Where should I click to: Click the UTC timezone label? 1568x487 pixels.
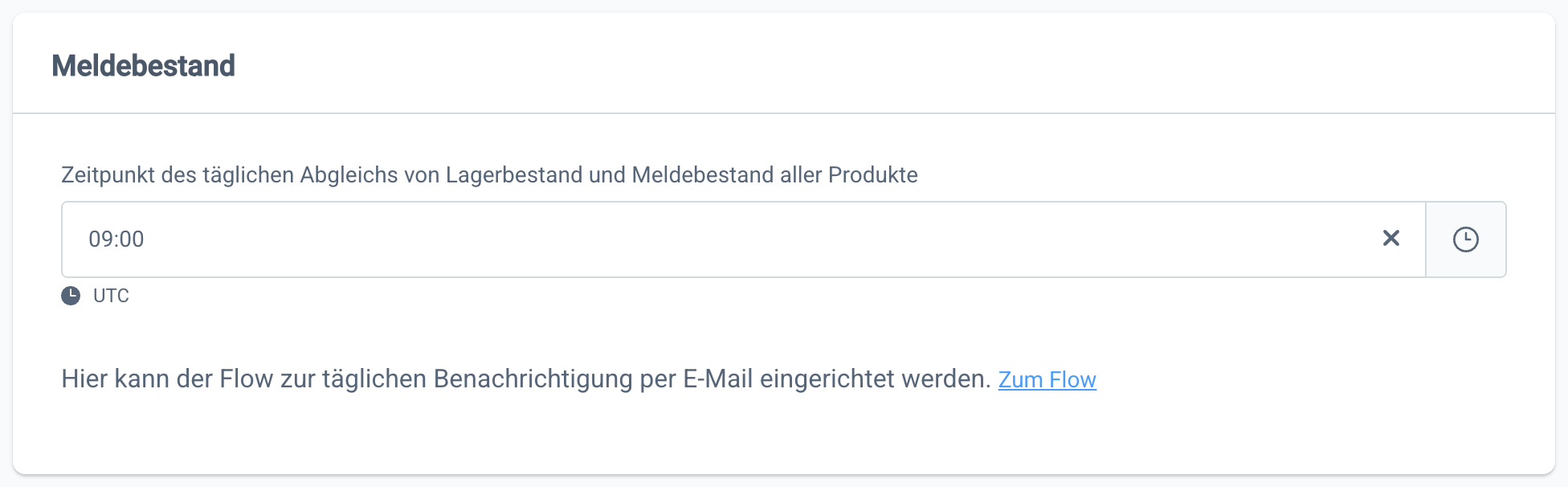coord(111,296)
